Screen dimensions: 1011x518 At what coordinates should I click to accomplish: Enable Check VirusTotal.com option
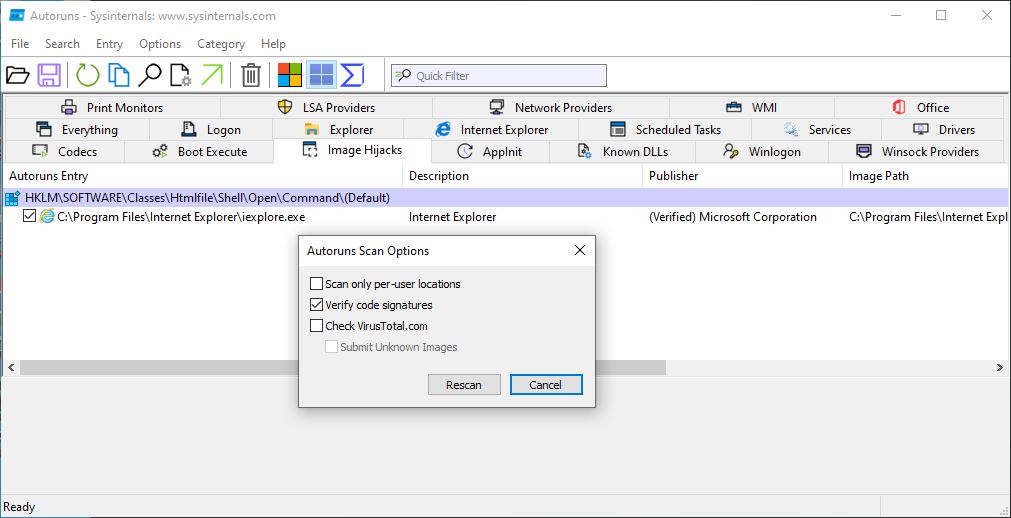(316, 326)
